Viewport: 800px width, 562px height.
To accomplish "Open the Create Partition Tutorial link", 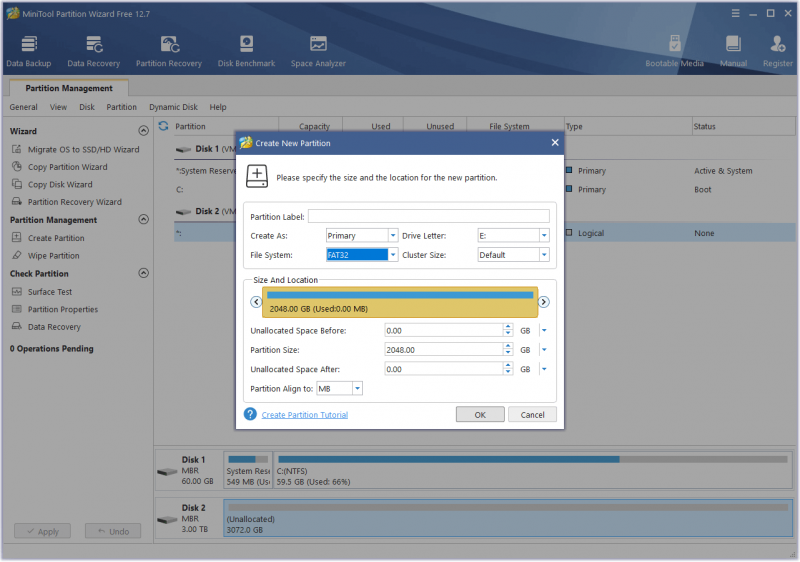I will pyautogui.click(x=305, y=415).
